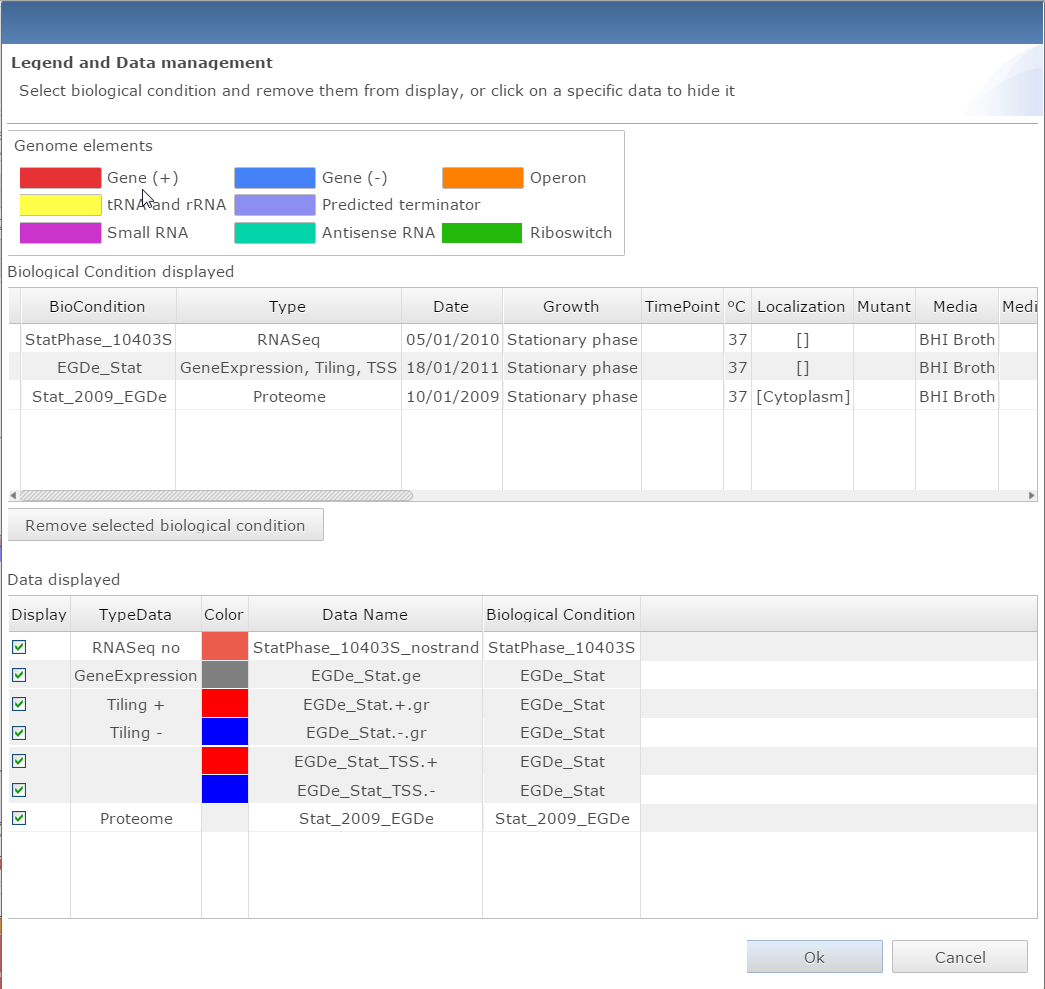Click the TypeData column header
The height and width of the screenshot is (989, 1045).
(135, 614)
